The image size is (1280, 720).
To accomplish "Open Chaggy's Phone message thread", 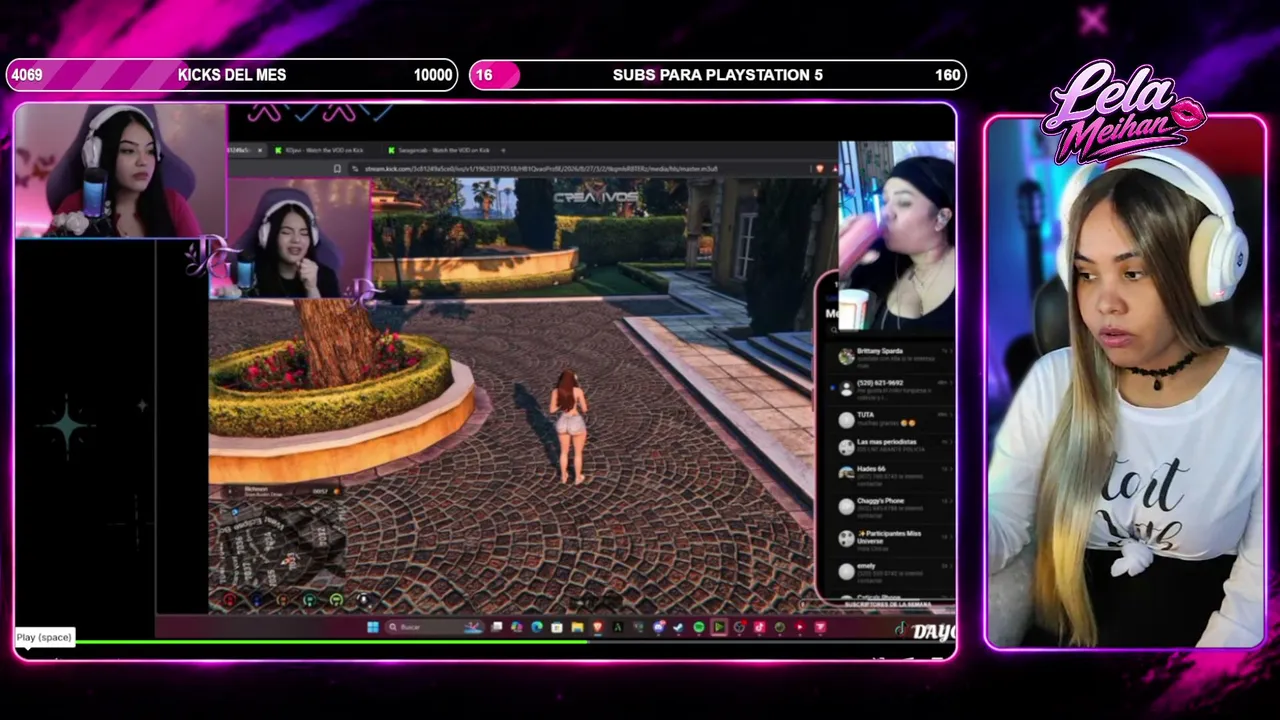I will point(891,506).
